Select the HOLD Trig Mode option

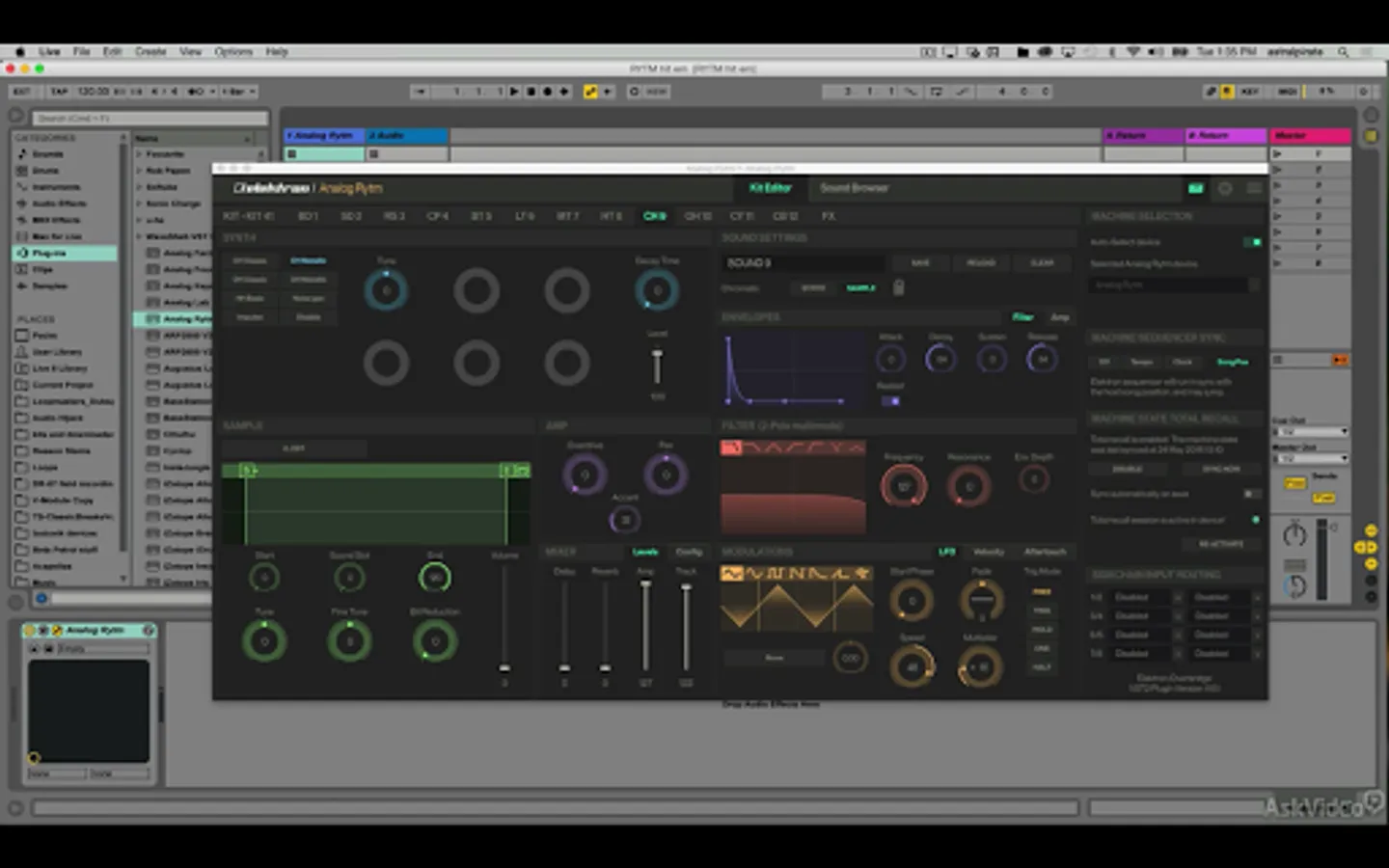[x=1043, y=630]
